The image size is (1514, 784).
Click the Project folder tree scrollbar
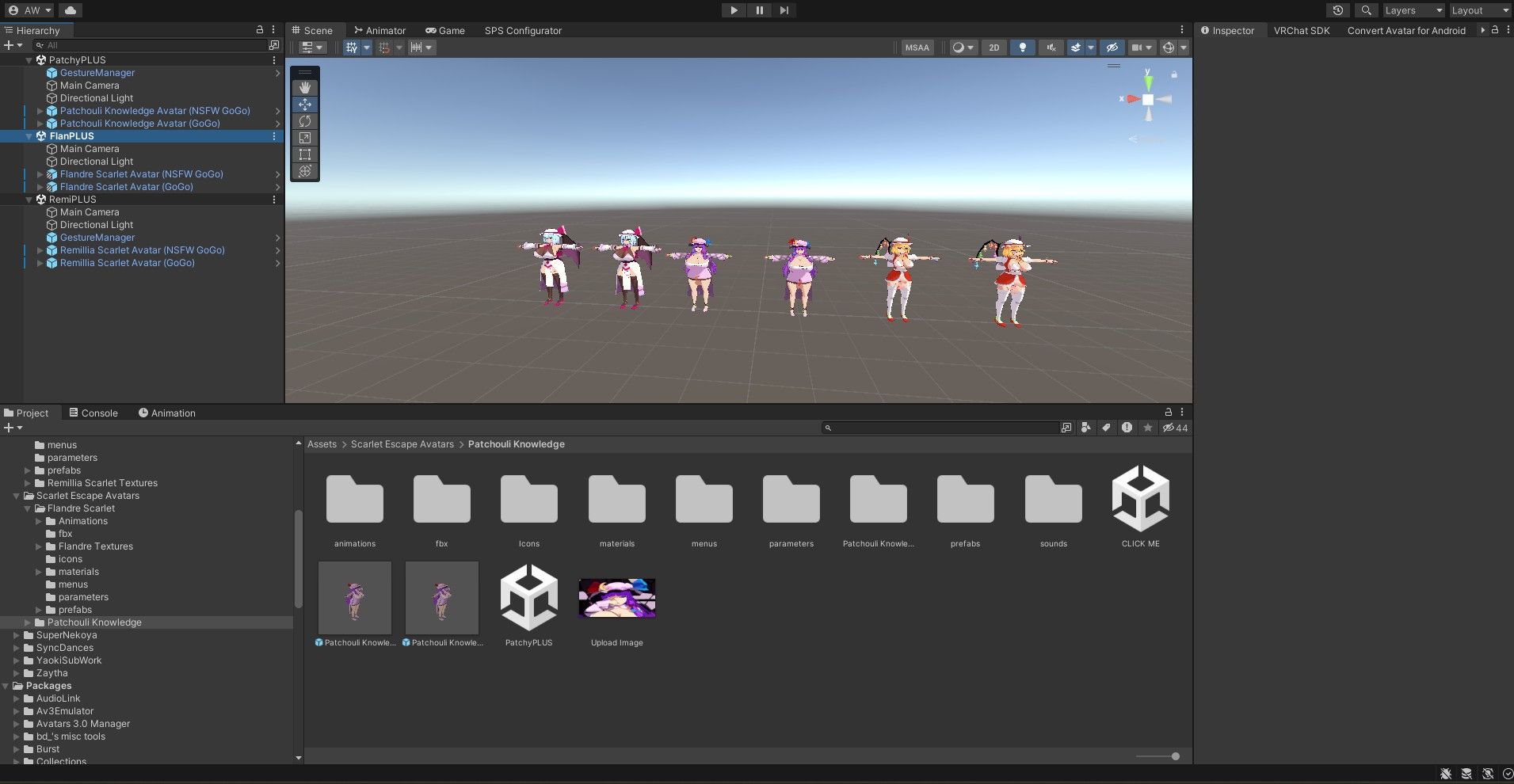(298, 559)
